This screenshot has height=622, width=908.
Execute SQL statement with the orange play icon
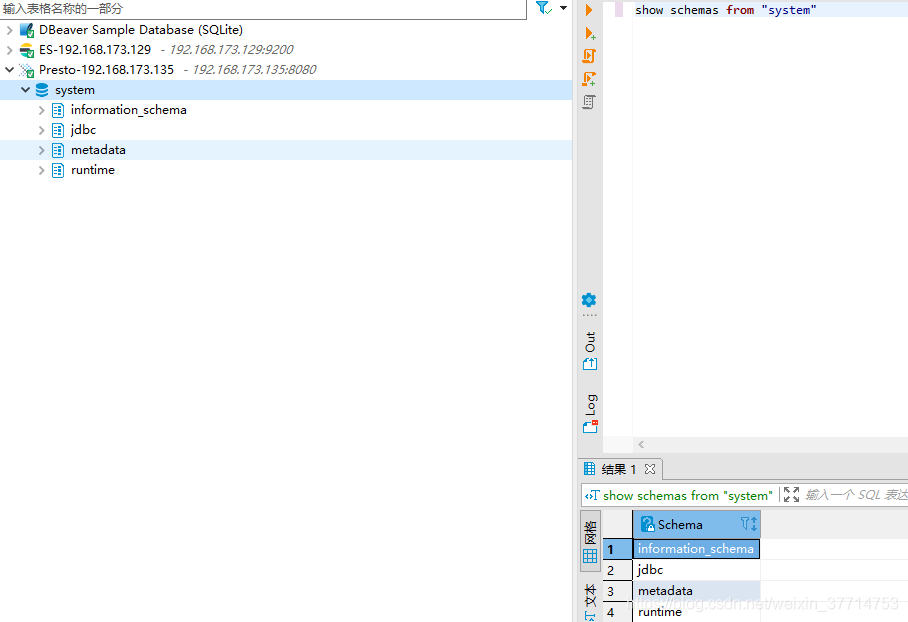pos(589,10)
